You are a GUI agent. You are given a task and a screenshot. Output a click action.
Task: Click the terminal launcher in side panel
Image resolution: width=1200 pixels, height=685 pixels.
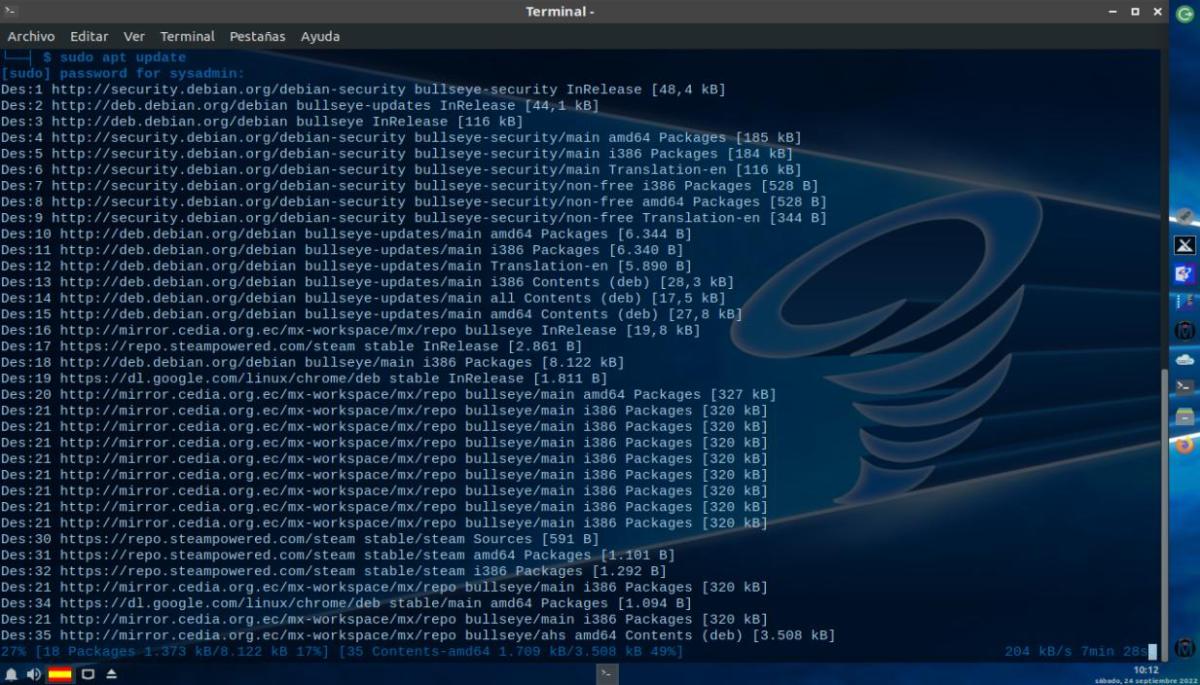pyautogui.click(x=1185, y=386)
